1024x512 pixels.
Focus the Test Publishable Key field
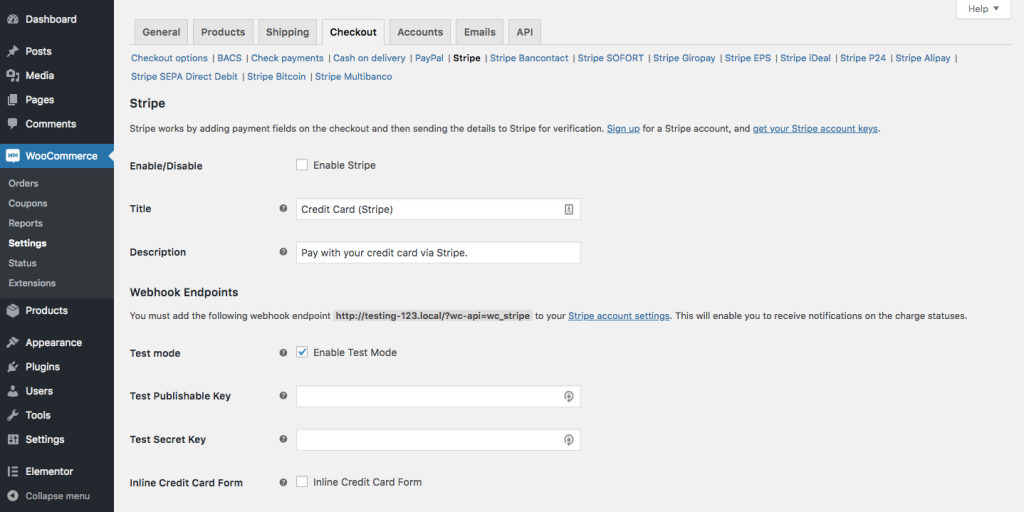click(438, 396)
